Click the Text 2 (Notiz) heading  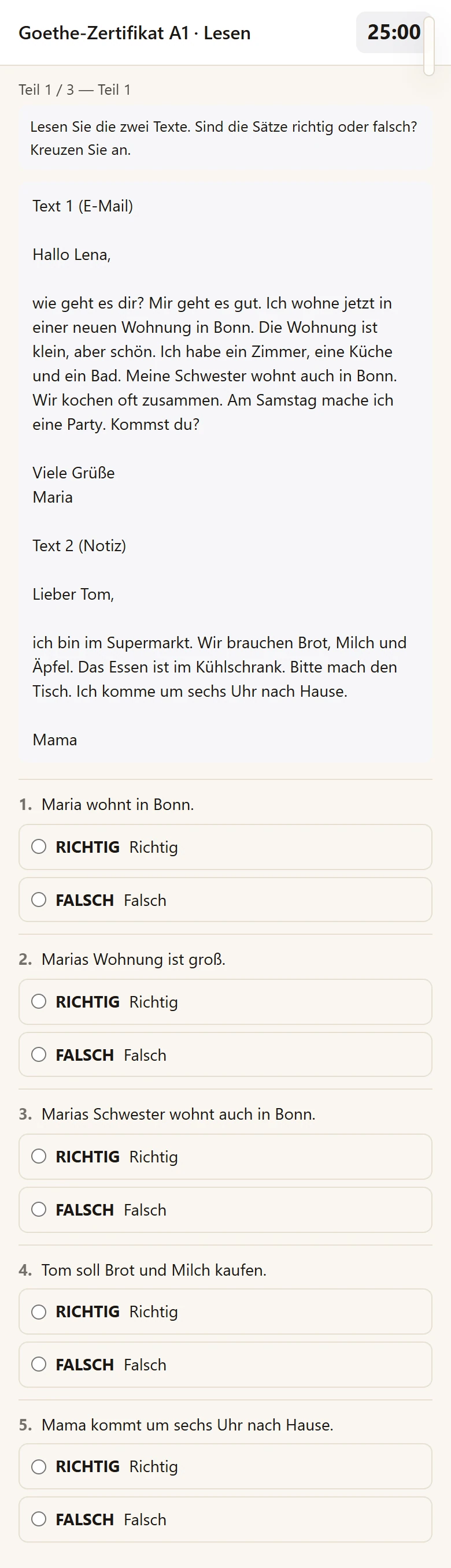pyautogui.click(x=79, y=545)
